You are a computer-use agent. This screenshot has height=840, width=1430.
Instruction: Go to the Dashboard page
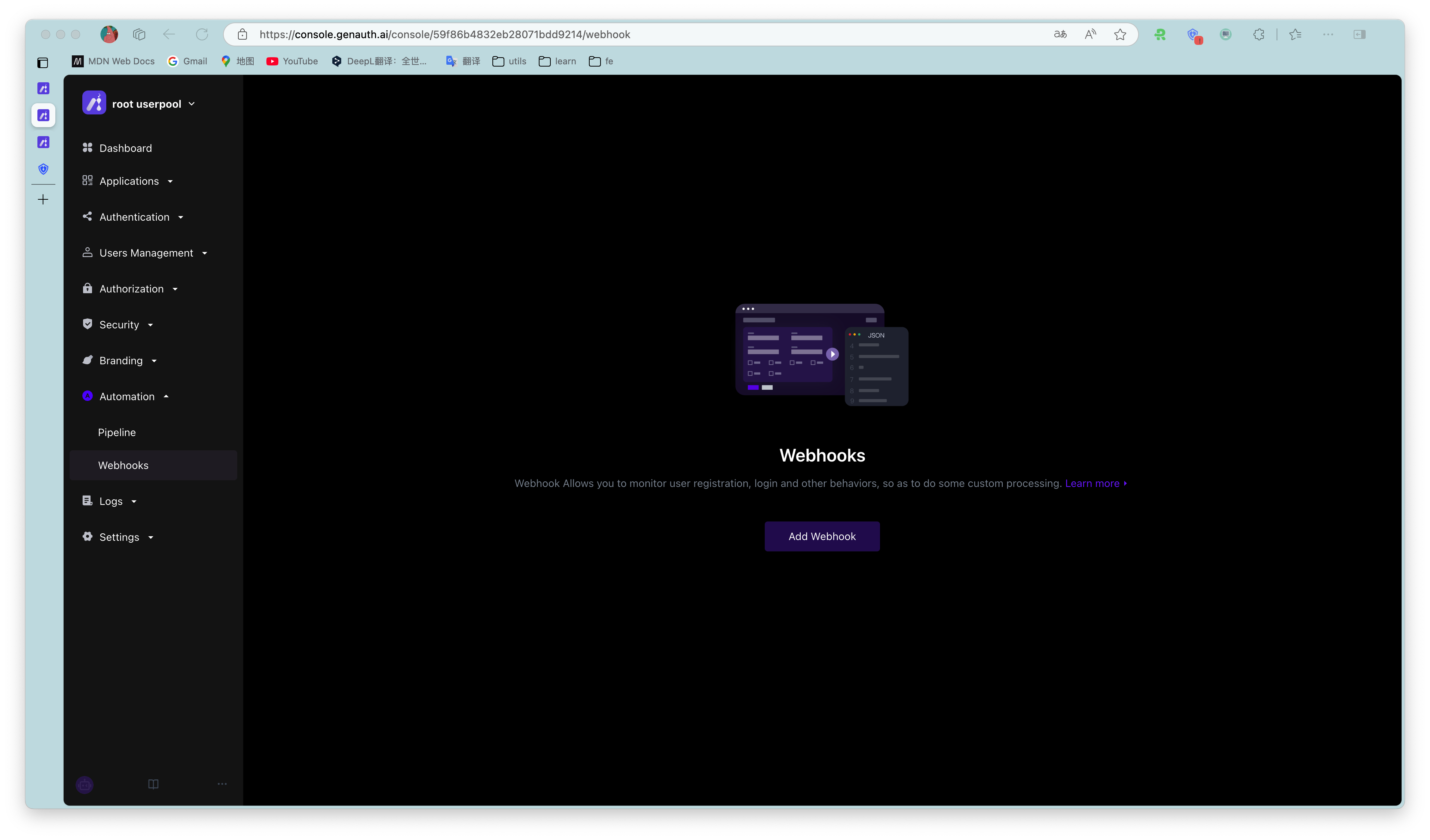[125, 148]
